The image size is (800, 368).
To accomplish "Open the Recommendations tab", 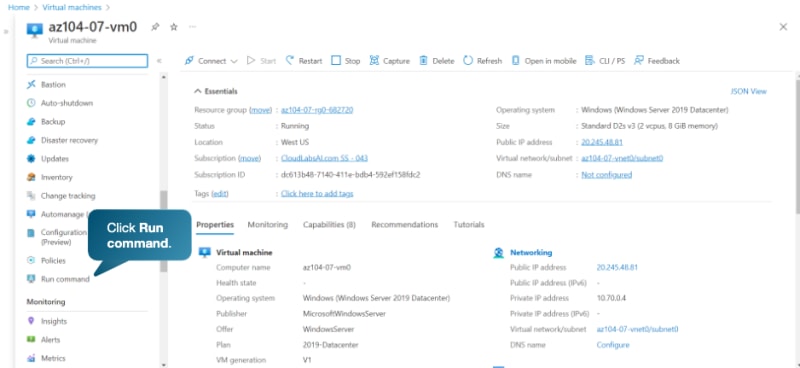I will 405,225.
